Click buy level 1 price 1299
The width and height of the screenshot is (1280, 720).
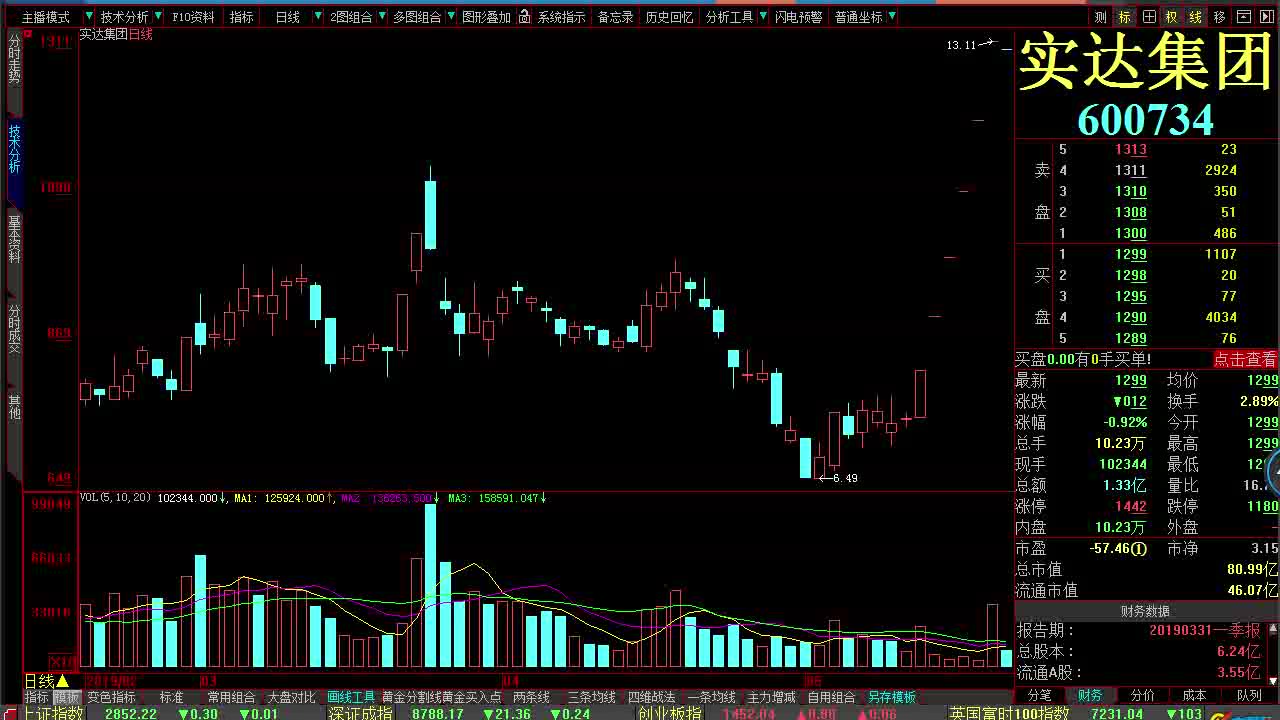1131,254
